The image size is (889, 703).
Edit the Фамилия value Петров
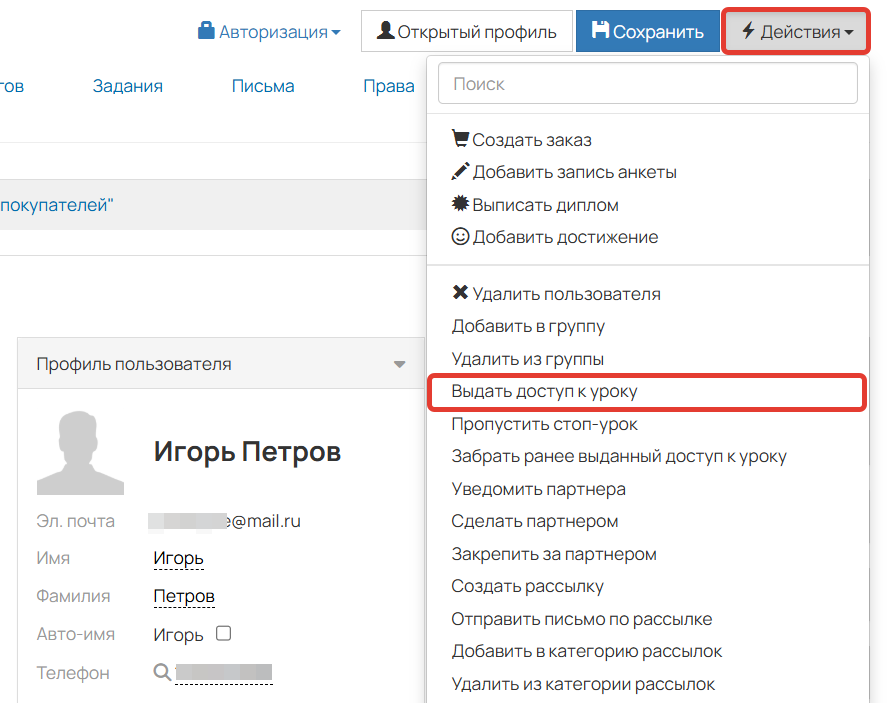point(184,596)
